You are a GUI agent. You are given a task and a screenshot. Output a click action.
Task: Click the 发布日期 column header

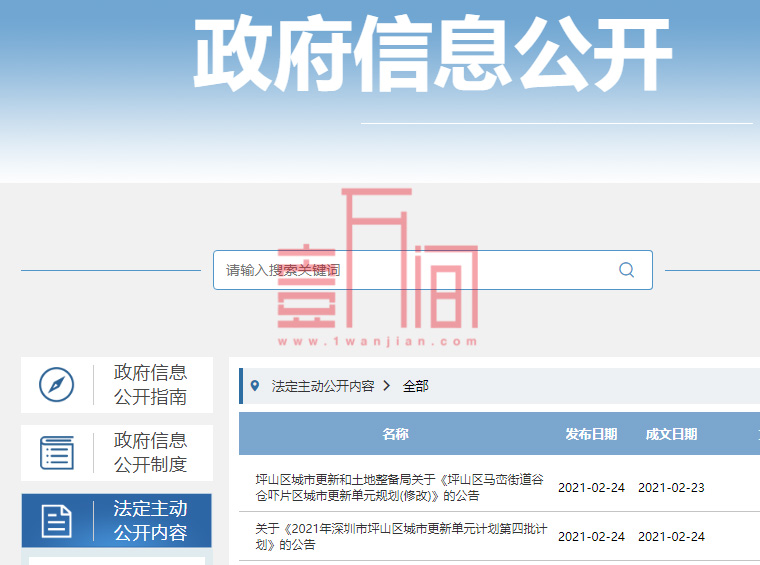[x=591, y=434]
